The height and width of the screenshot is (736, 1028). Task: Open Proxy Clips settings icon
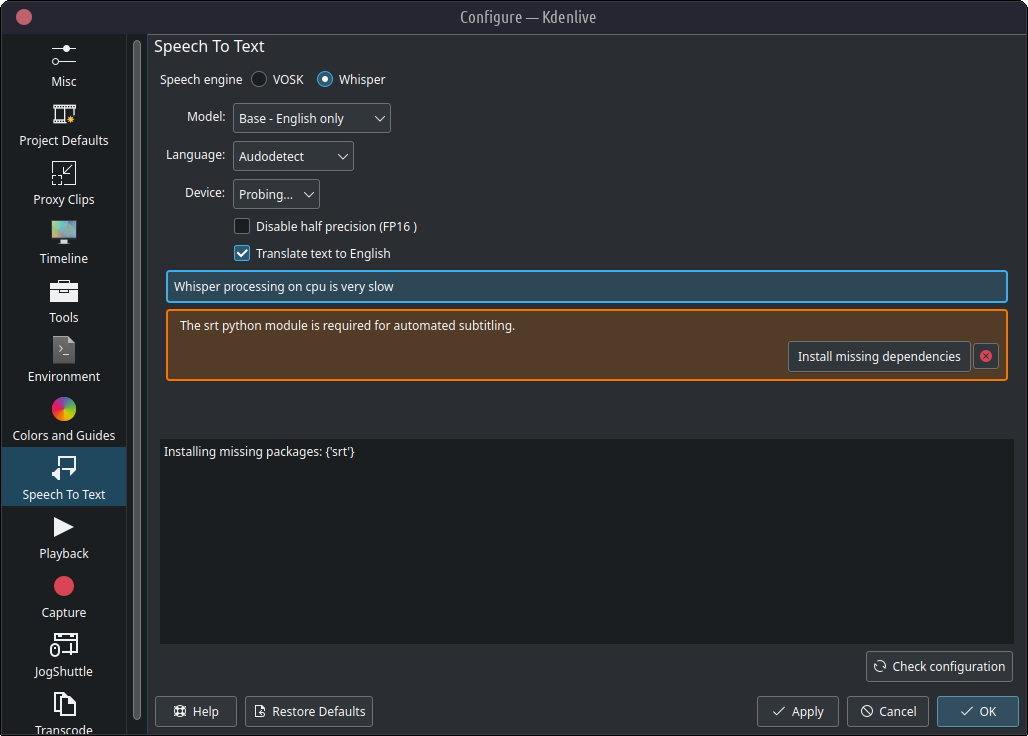tap(64, 173)
